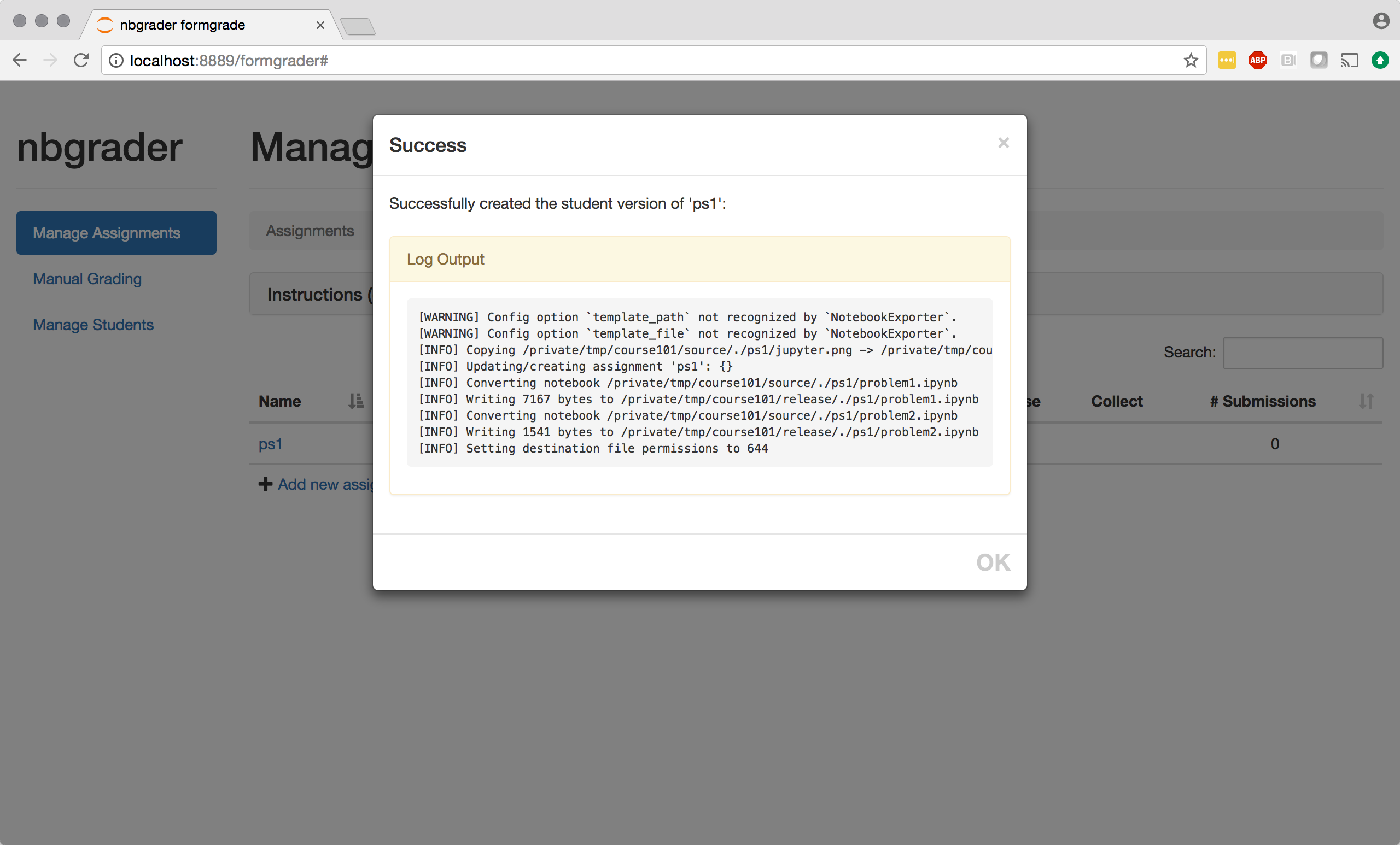Click the OK button in dialog

pyautogui.click(x=993, y=562)
